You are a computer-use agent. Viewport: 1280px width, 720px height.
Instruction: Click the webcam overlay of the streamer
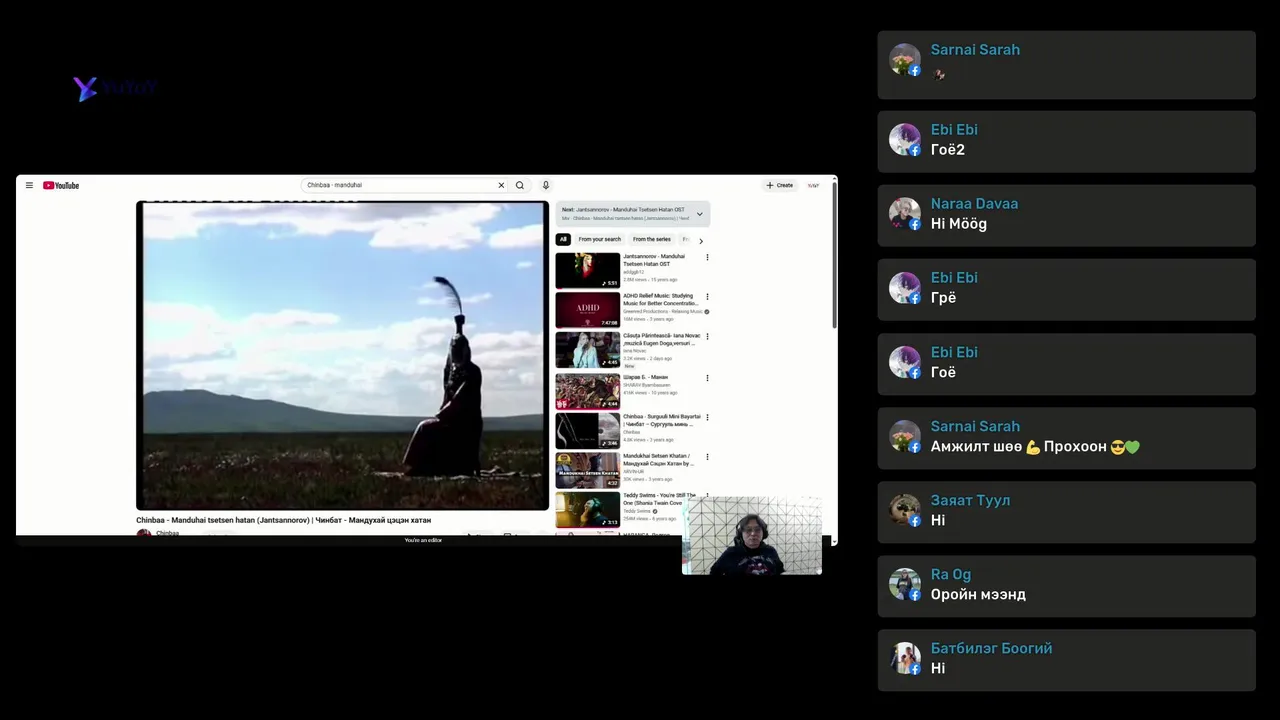click(752, 535)
